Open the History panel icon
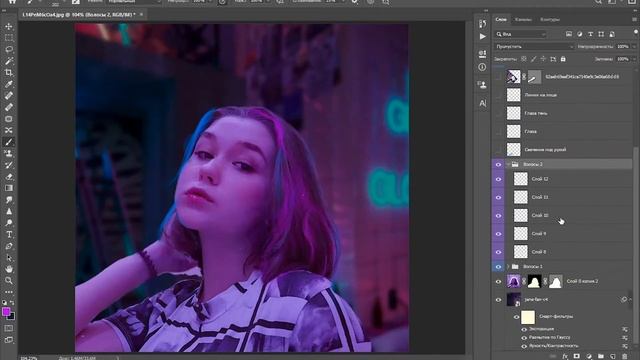 (x=482, y=24)
